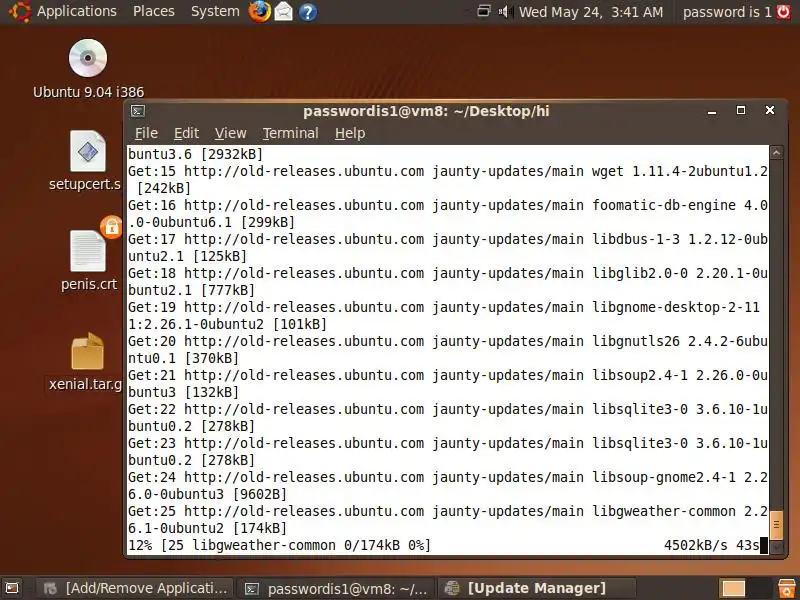Select the first workspace in the switcher
The image size is (800, 600).
(x=733, y=589)
